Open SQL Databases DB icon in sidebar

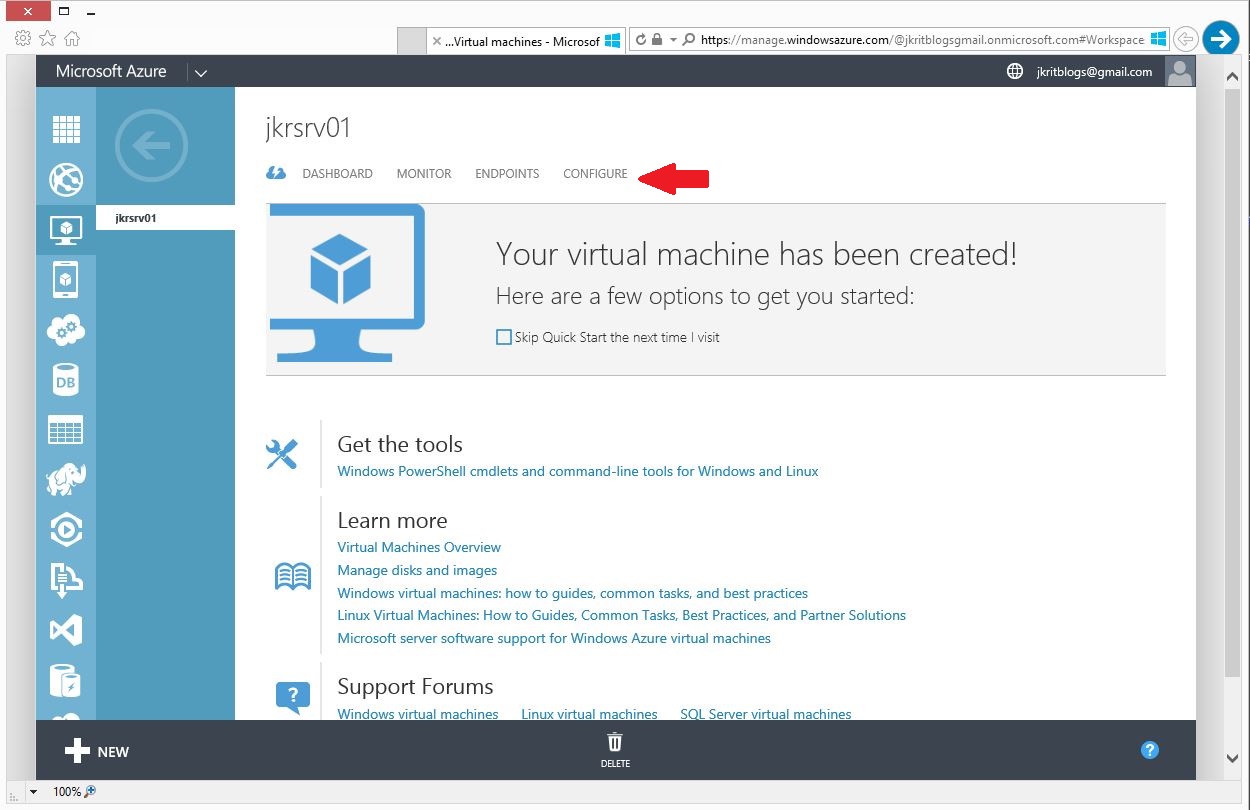pos(66,381)
